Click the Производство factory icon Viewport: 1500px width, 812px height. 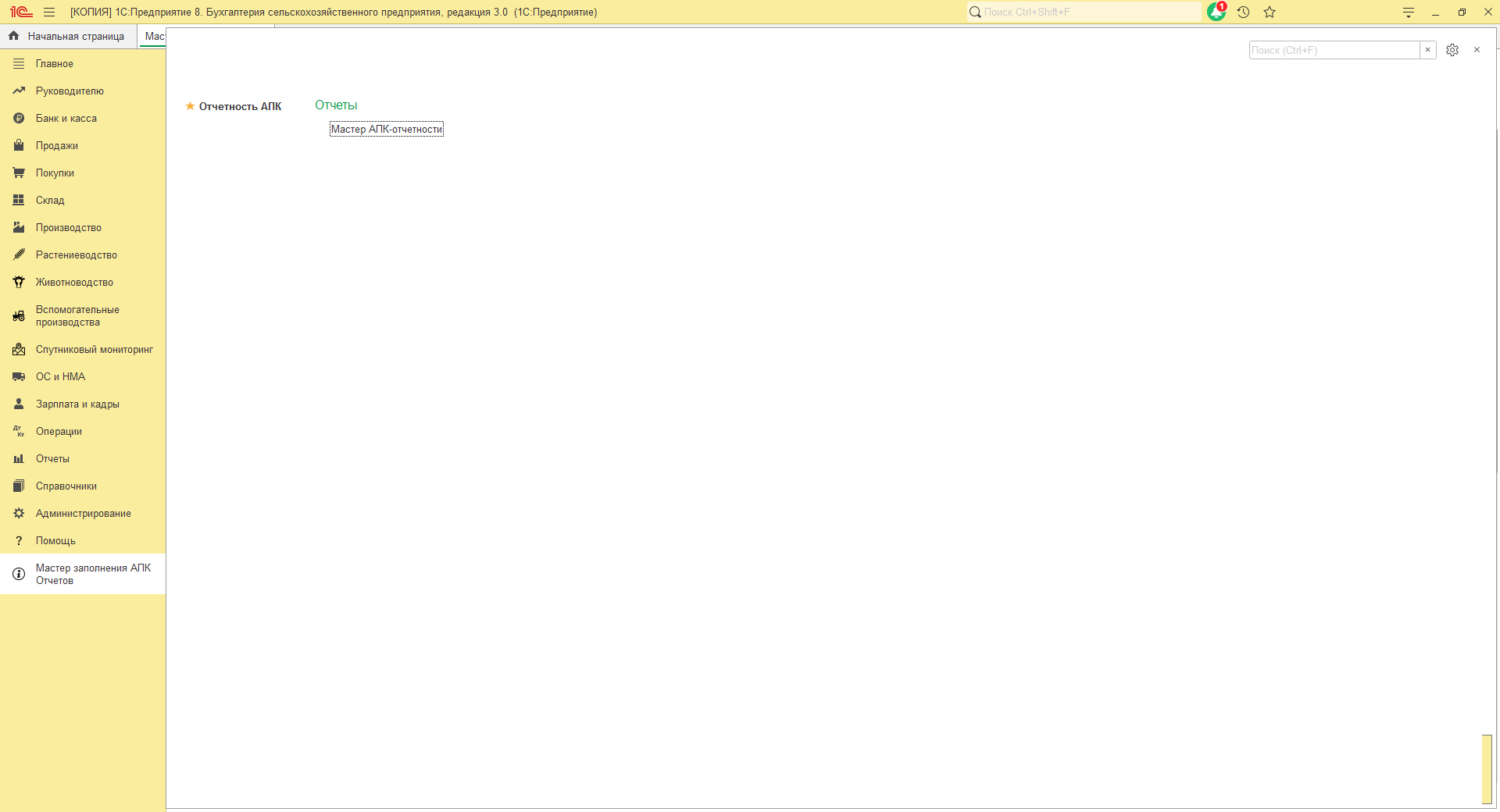19,227
